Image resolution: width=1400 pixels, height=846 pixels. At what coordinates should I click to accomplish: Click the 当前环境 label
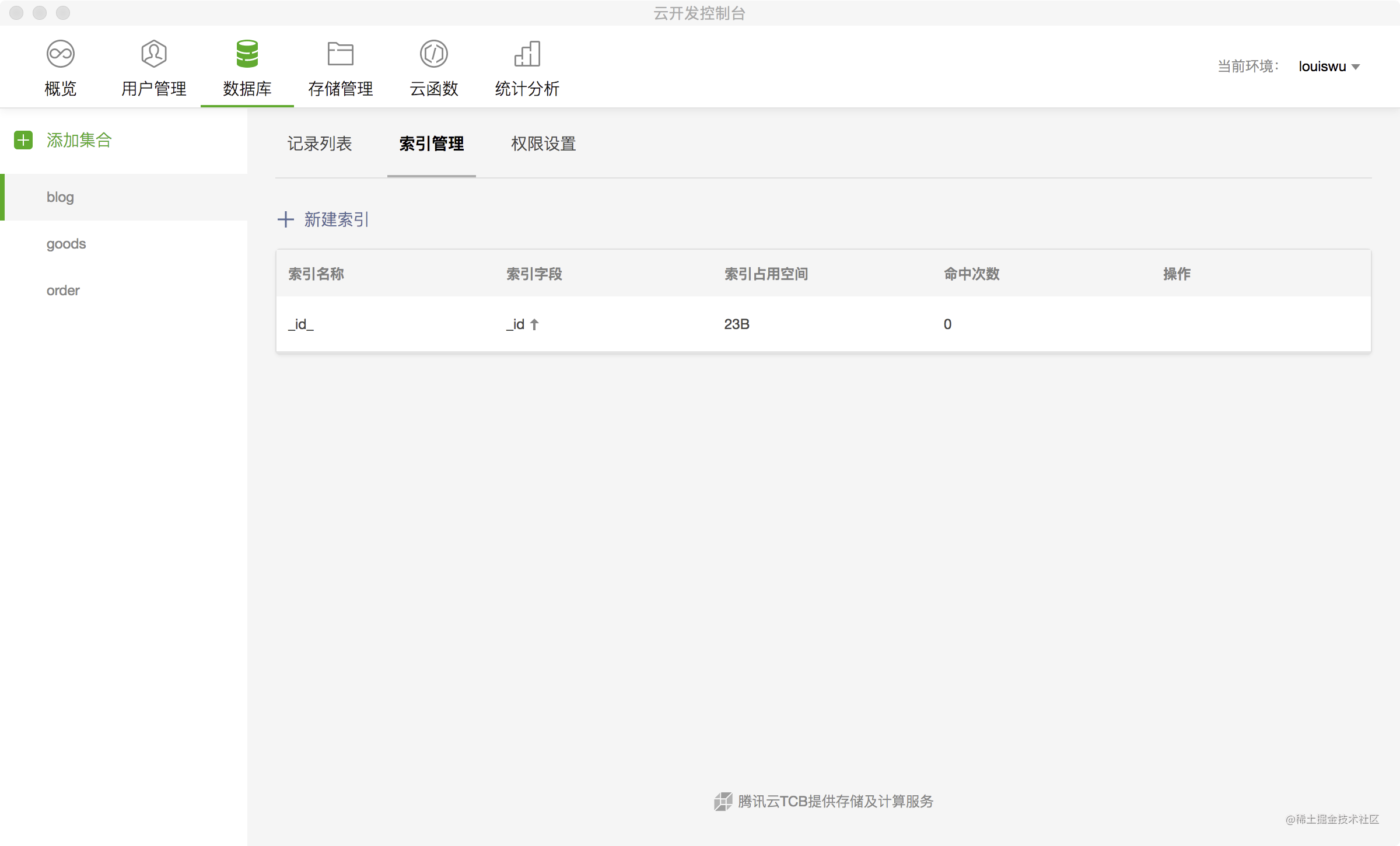click(1248, 67)
